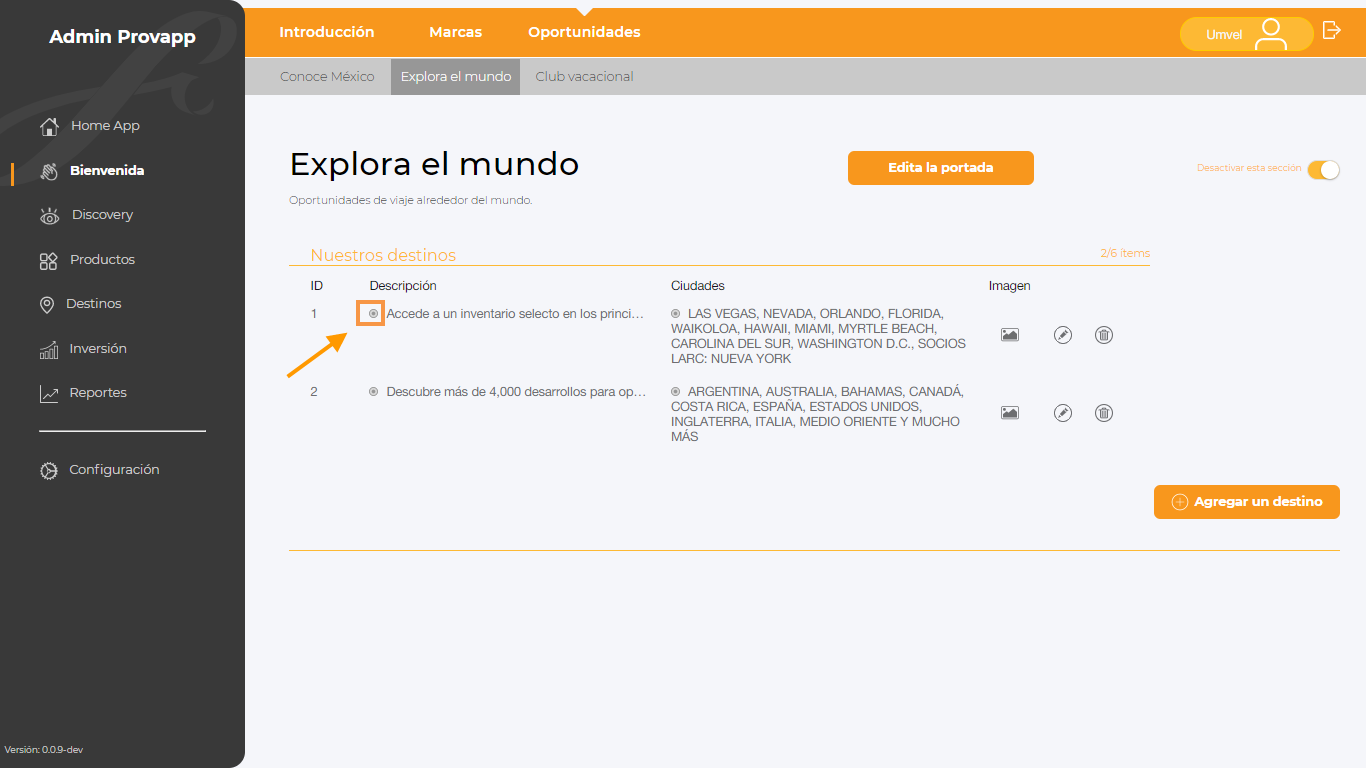Click the Nuestros destinos section heading
Viewport: 1366px width, 768px height.
(x=383, y=255)
